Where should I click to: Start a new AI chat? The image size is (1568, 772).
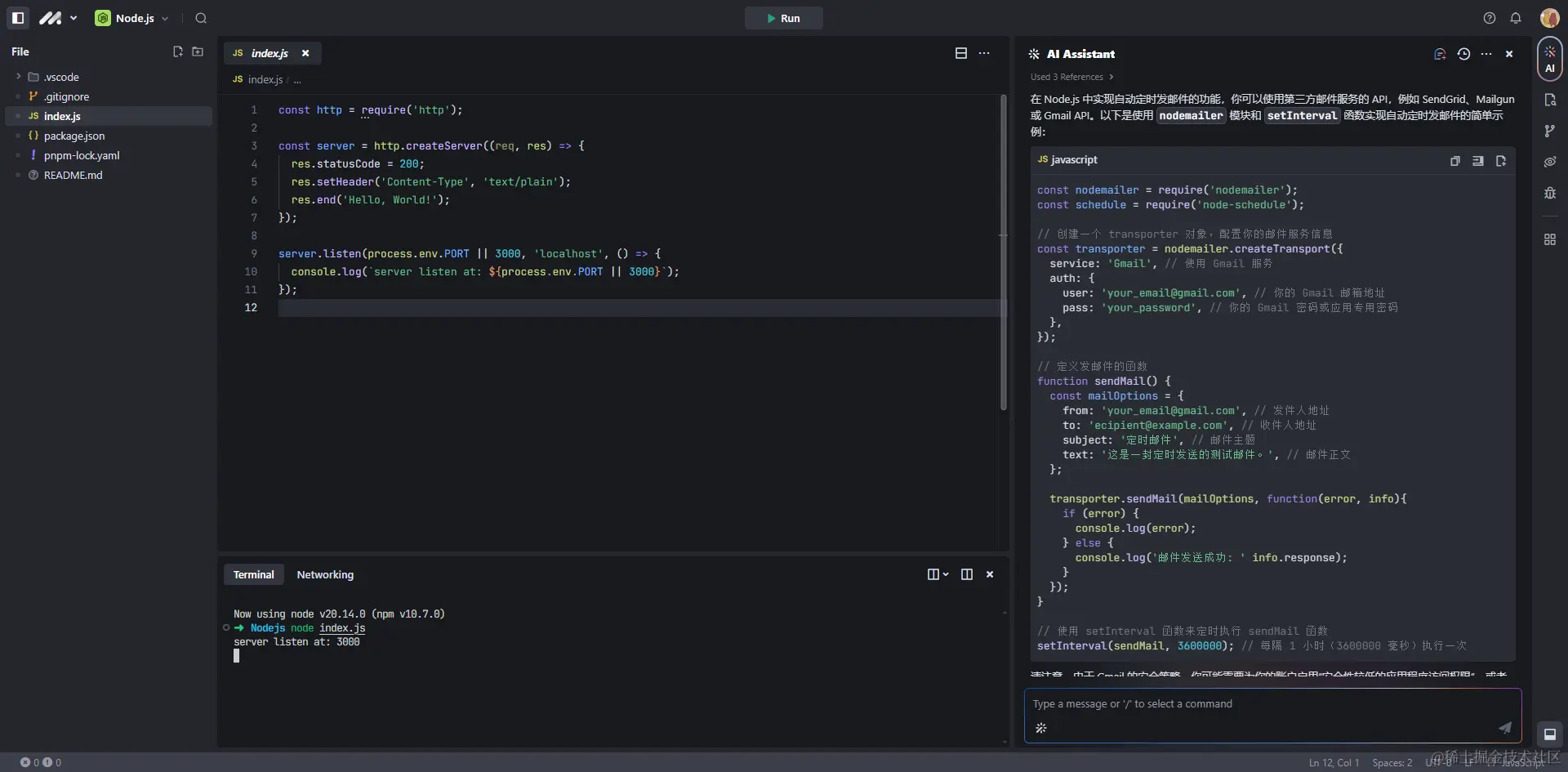(x=1440, y=54)
